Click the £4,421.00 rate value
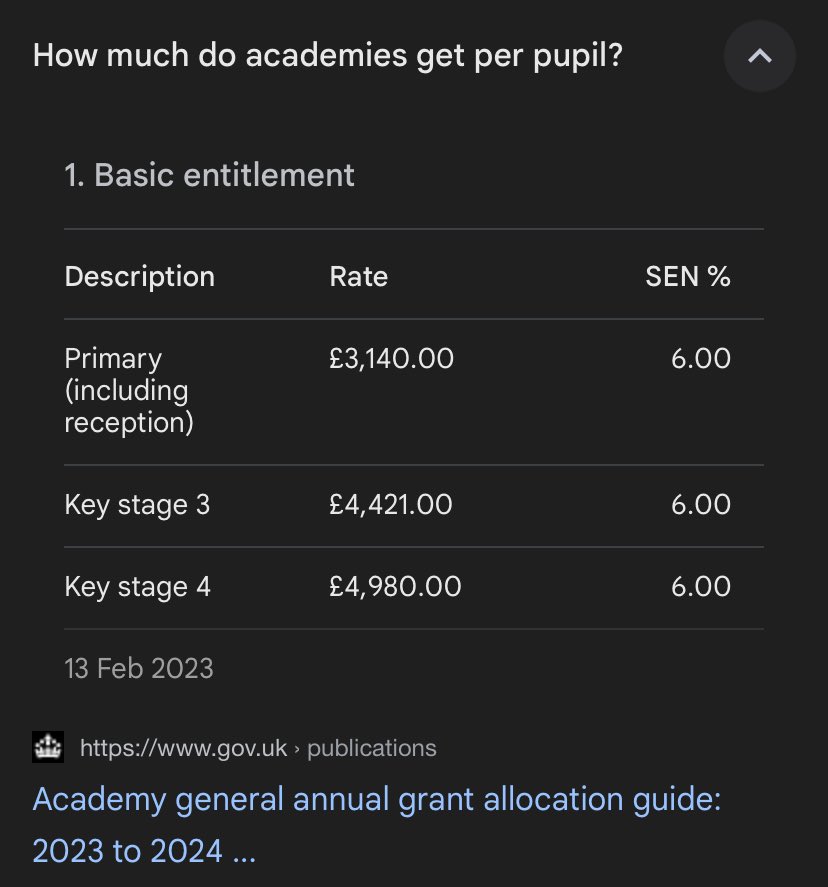828x887 pixels. point(390,505)
